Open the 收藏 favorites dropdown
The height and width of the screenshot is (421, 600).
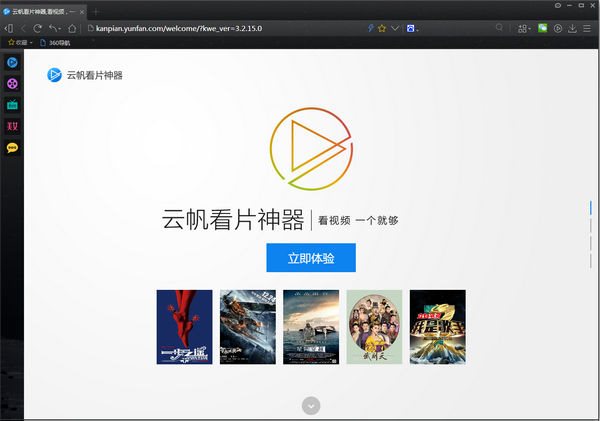coord(20,42)
